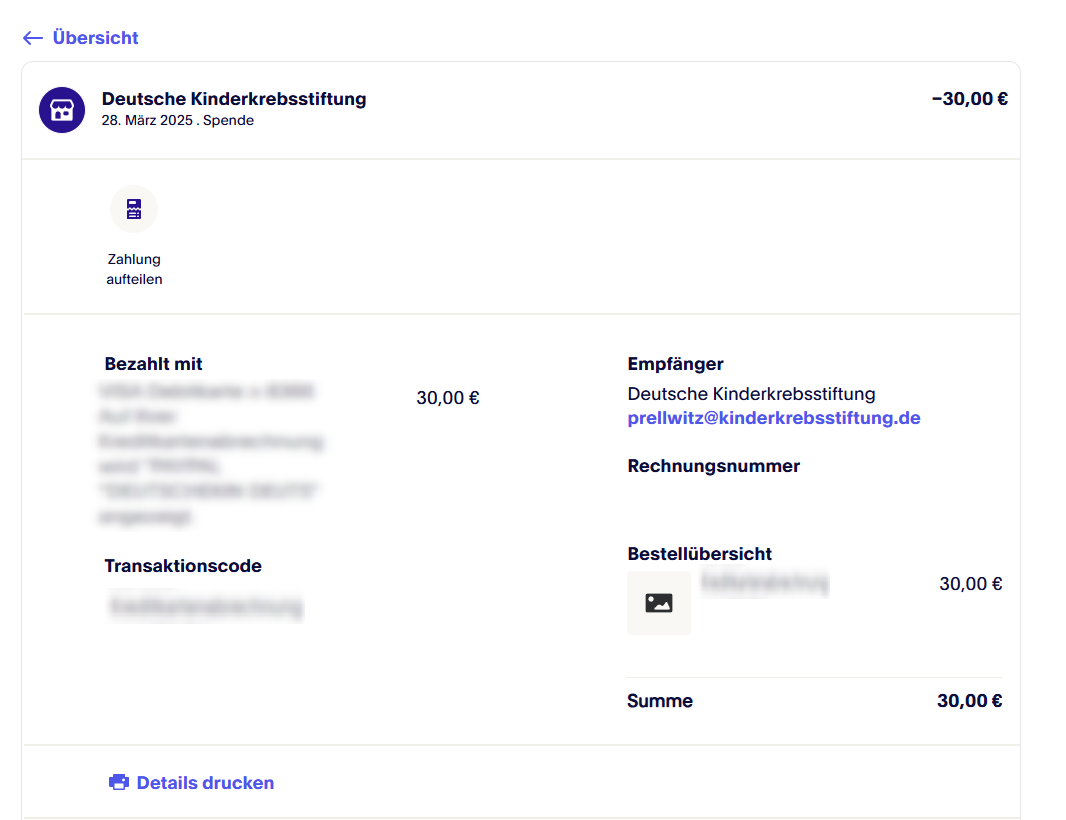Go back via the Übersicht link
Screen dimensions: 1066x820
click(95, 38)
